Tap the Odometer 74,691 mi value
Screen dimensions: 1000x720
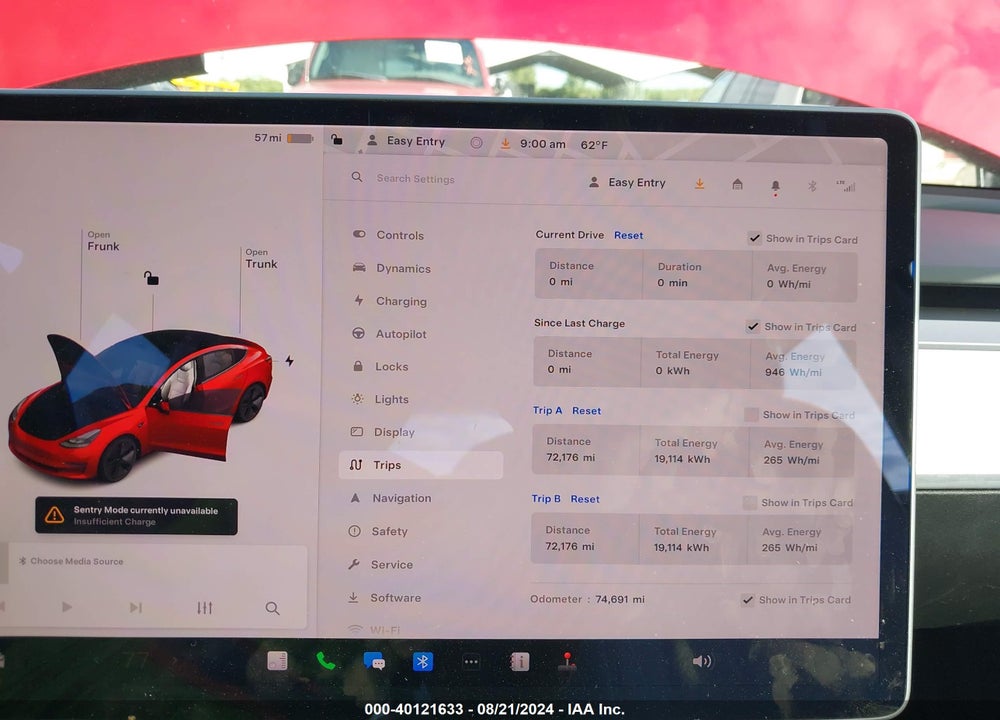pyautogui.click(x=620, y=599)
